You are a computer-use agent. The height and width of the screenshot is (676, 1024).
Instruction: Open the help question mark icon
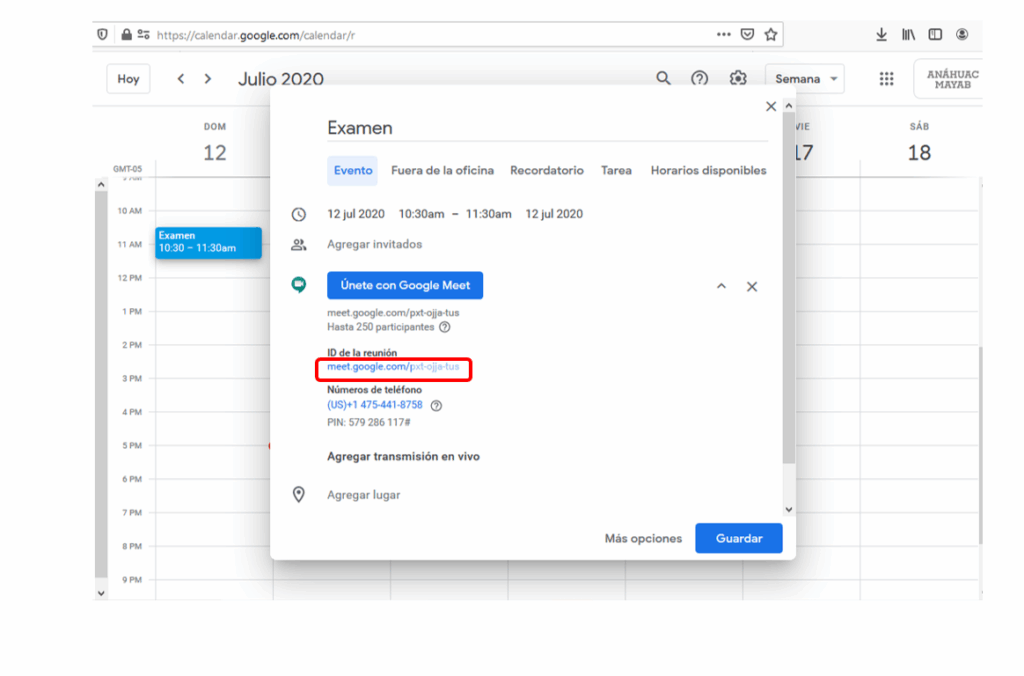[700, 78]
